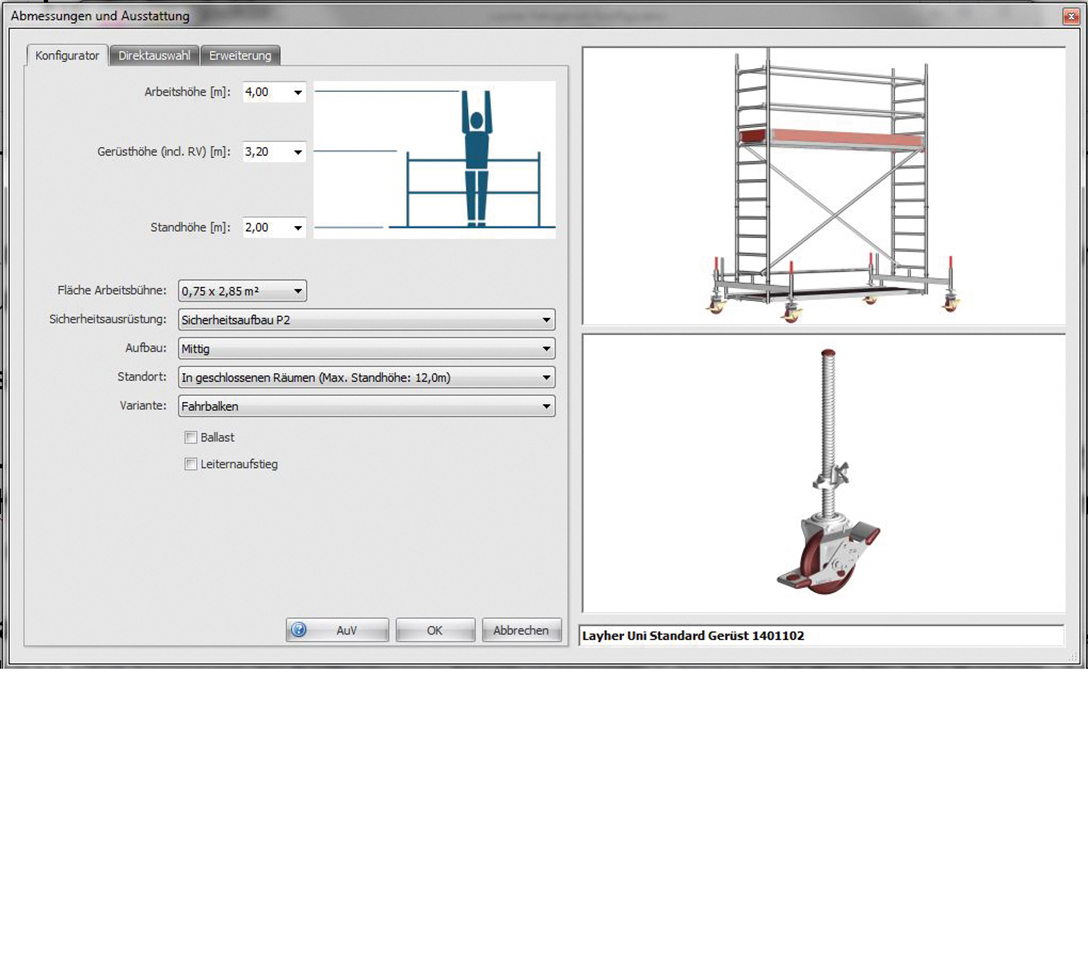Click the blue help icon on AuV button
The width and height of the screenshot is (1088, 976).
(299, 630)
